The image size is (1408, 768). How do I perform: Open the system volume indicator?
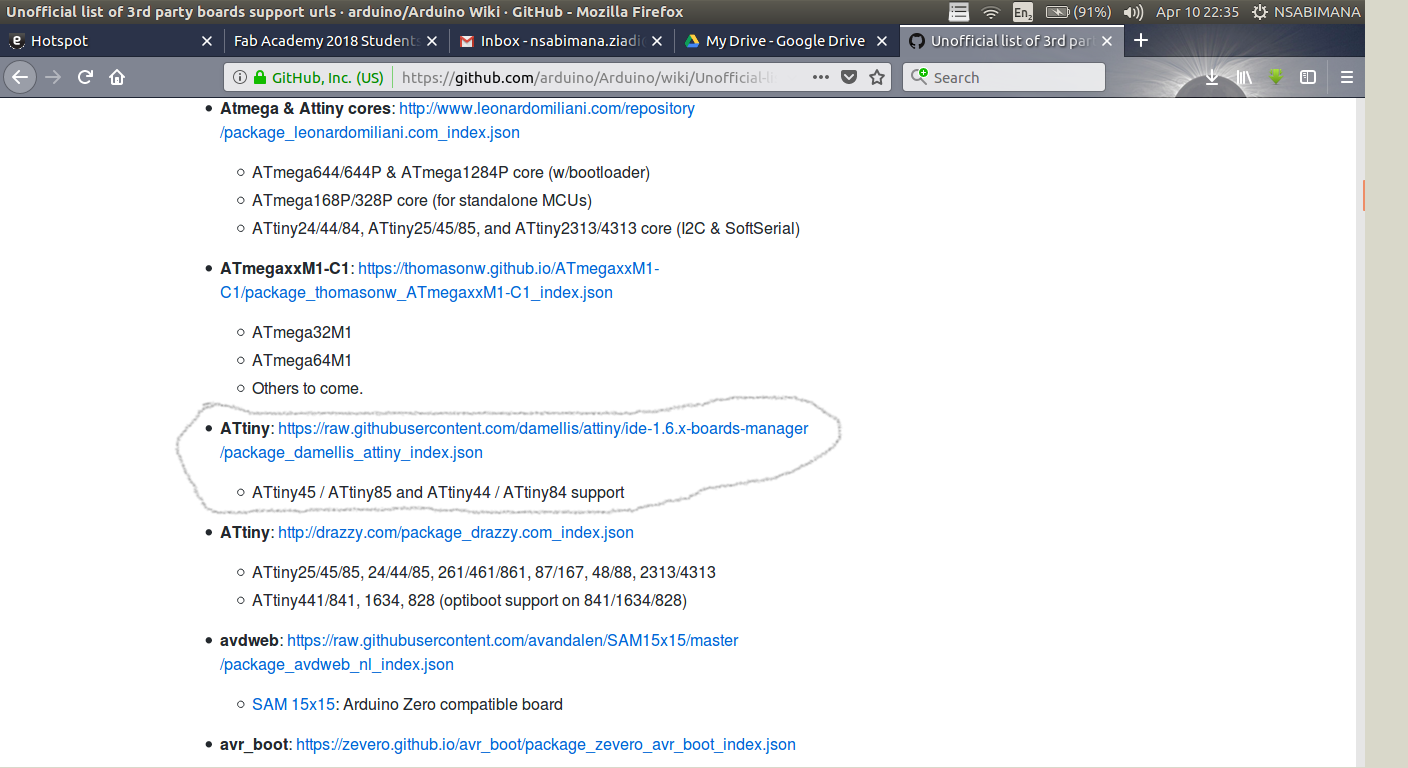coord(1133,12)
